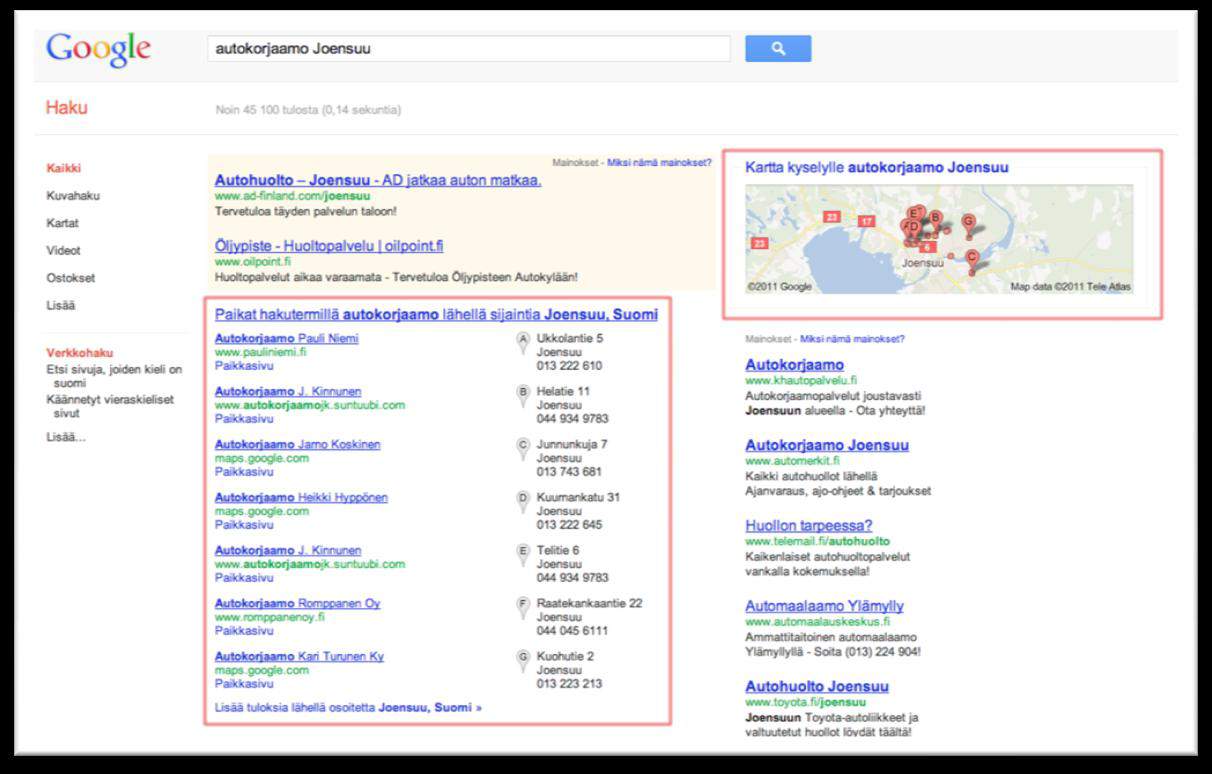Click map pin B next to Helatie 11
The width and height of the screenshot is (1212, 774).
[522, 397]
